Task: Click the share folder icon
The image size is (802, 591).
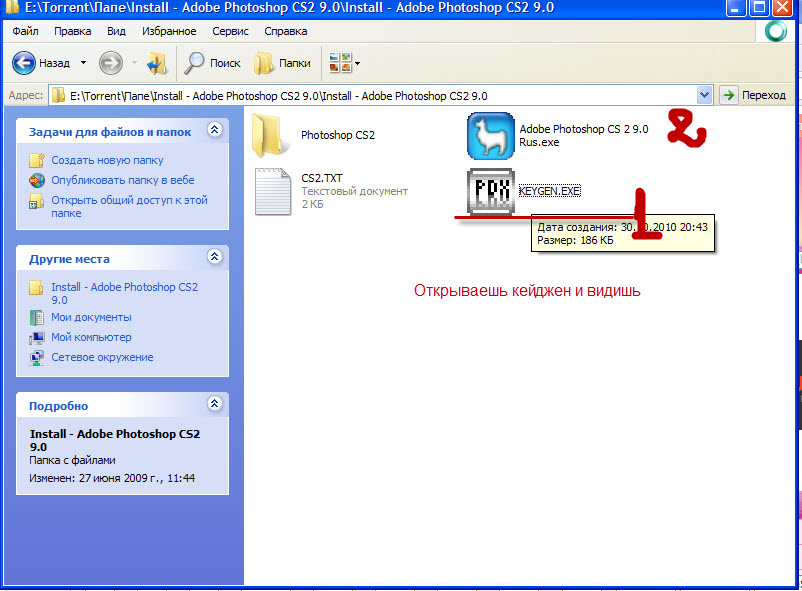Action: 37,201
